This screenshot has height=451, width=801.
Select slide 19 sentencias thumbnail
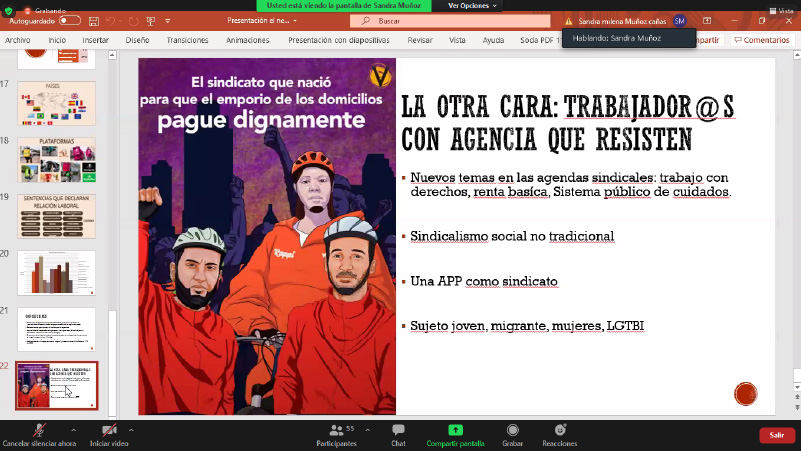[56, 216]
